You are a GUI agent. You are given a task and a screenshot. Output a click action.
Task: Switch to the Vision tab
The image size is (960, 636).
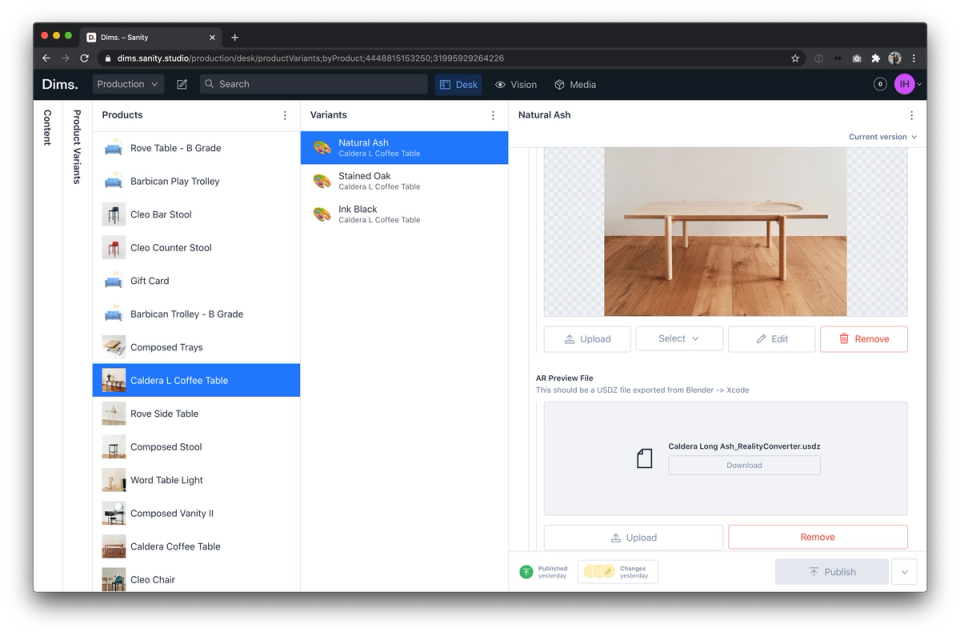pos(516,84)
